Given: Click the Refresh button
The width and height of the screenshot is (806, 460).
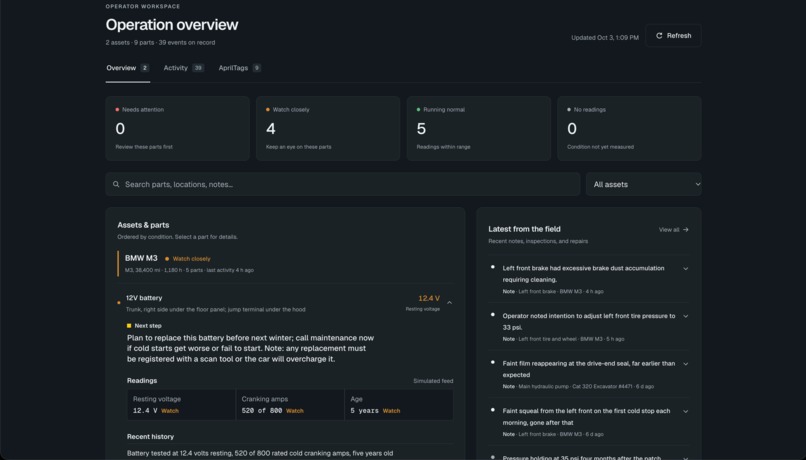Looking at the screenshot, I should (x=673, y=36).
